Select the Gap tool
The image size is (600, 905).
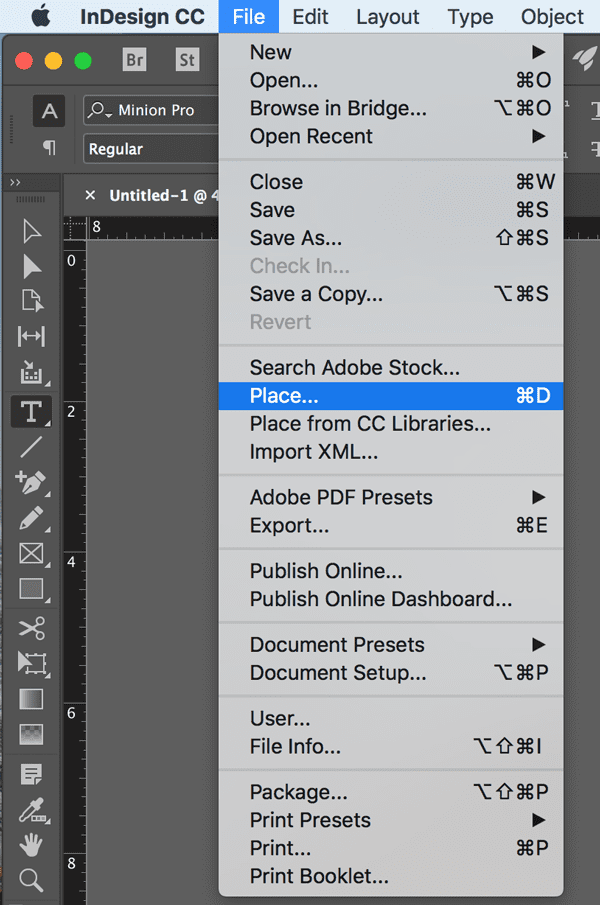[31, 337]
